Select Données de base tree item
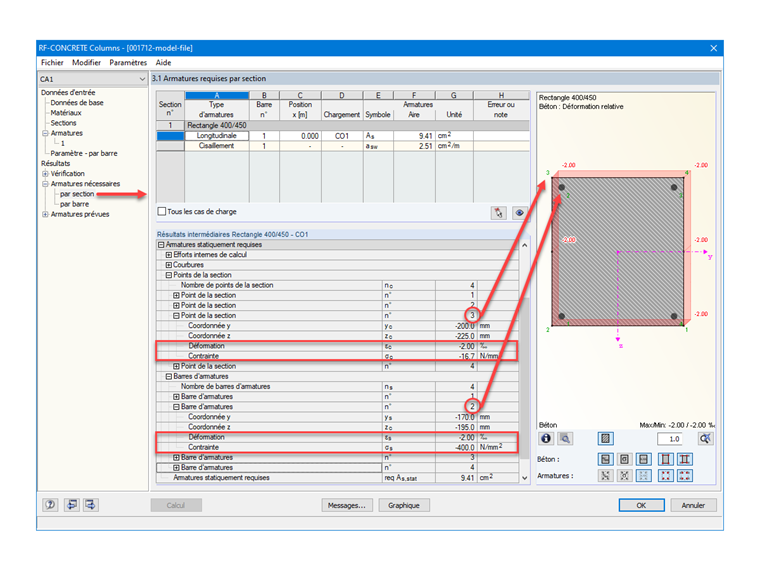This screenshot has width=760, height=570. pyautogui.click(x=77, y=103)
